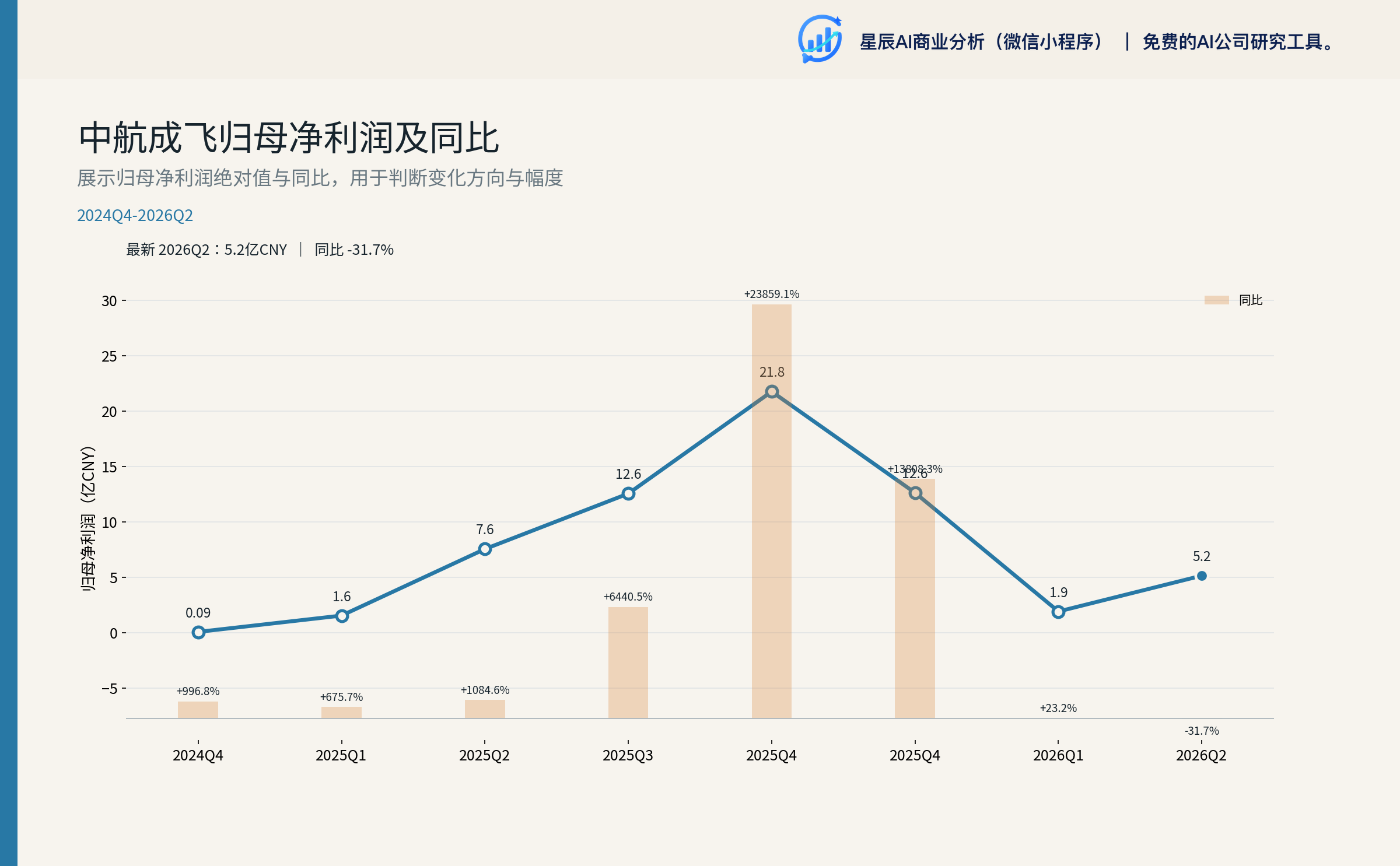Click the 2025Q2 x-axis label
Screen dimensions: 1400x866
tap(485, 756)
